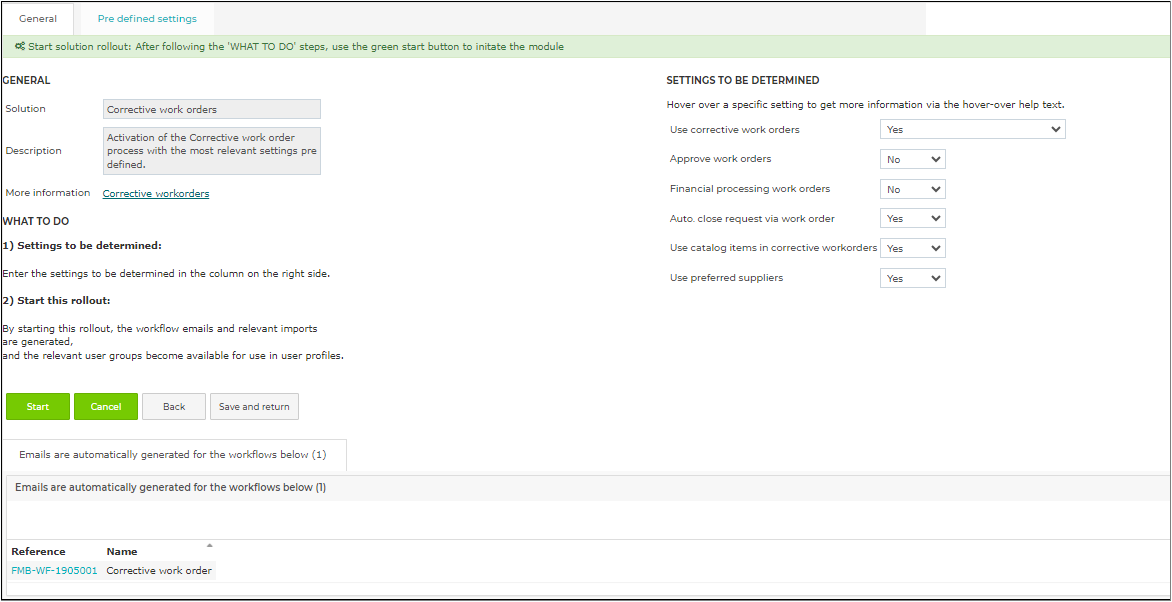Change Auto. close request via work order dropdown
Image resolution: width=1172 pixels, height=602 pixels.
tap(913, 218)
